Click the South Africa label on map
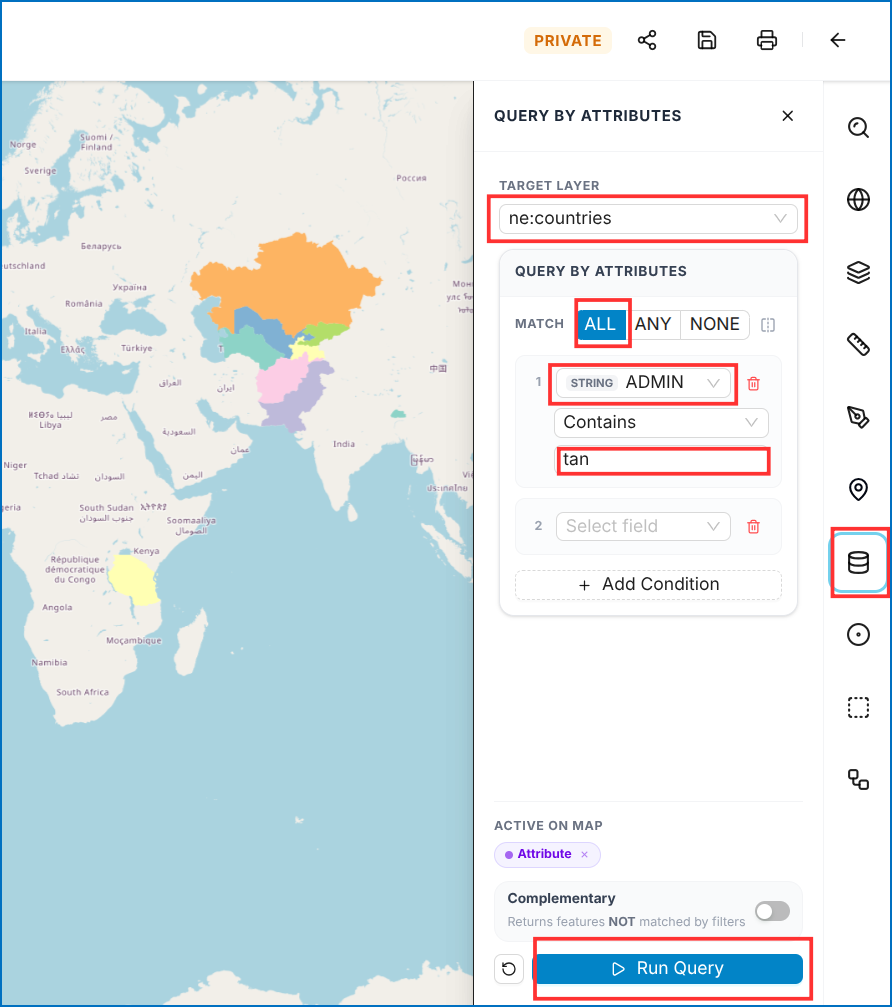The image size is (892, 1007). coord(82,692)
